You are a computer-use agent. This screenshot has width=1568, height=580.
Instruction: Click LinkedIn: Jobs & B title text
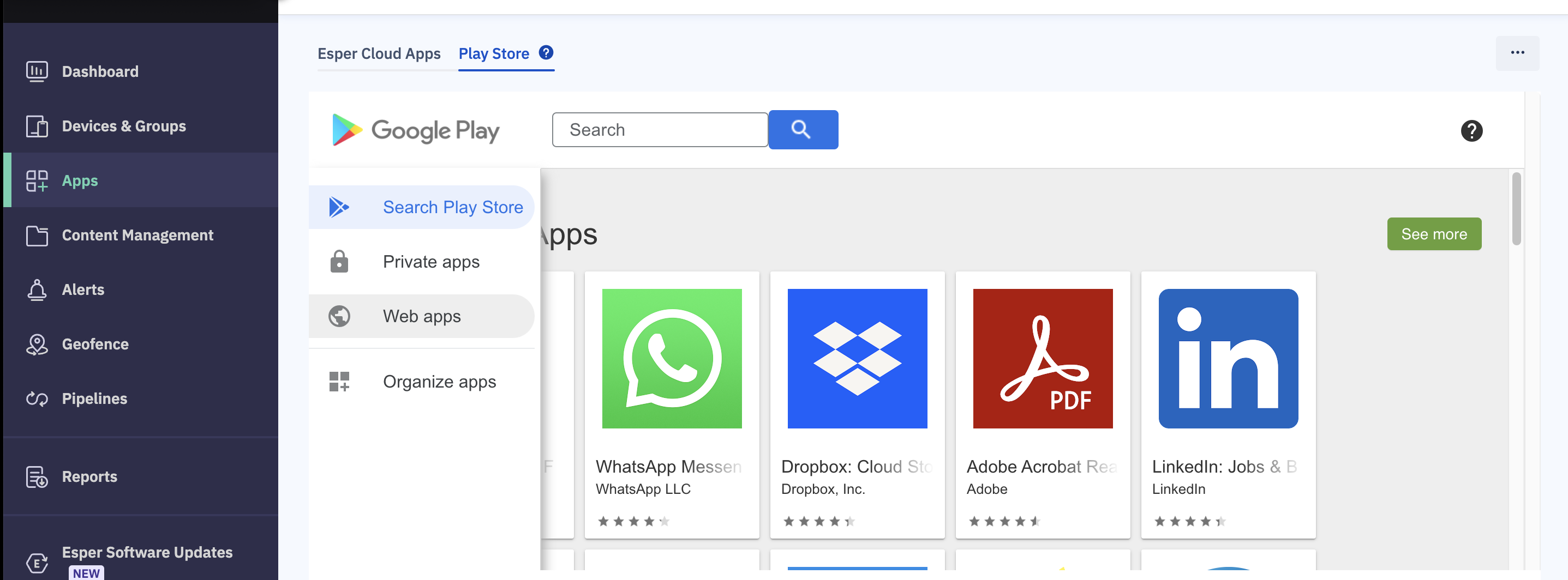(1224, 466)
